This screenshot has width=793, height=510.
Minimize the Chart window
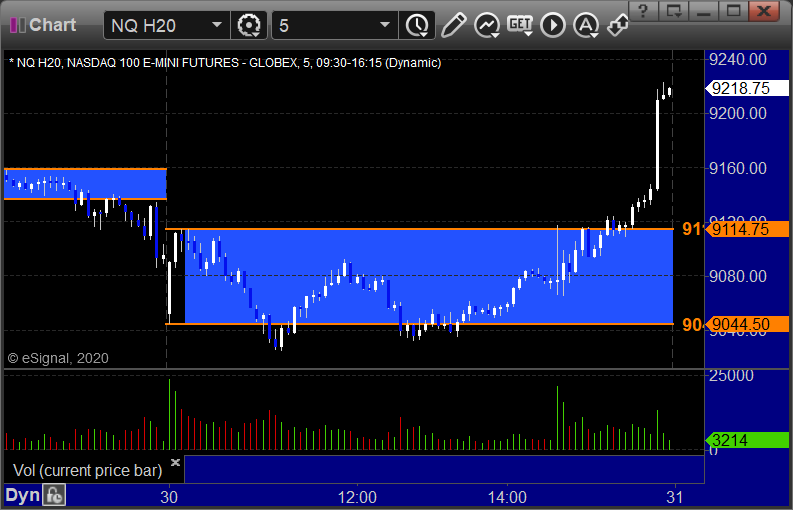pyautogui.click(x=703, y=11)
